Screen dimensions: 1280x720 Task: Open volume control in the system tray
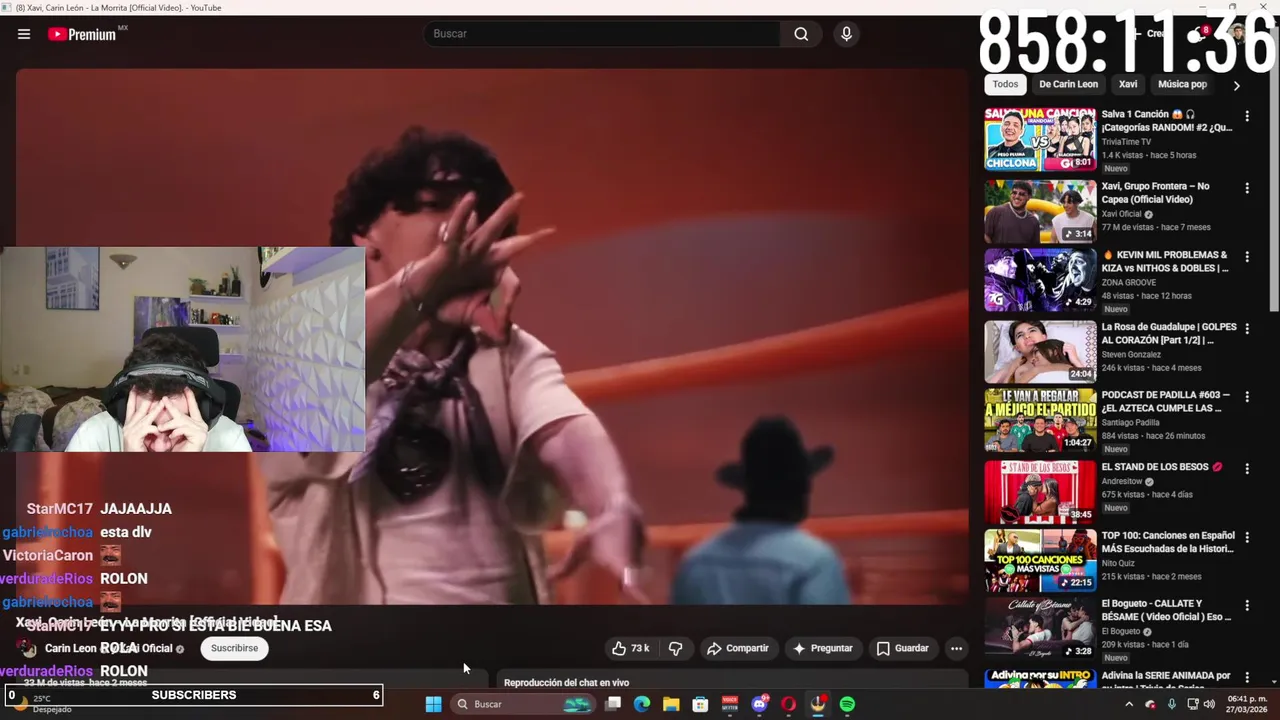click(x=1208, y=704)
